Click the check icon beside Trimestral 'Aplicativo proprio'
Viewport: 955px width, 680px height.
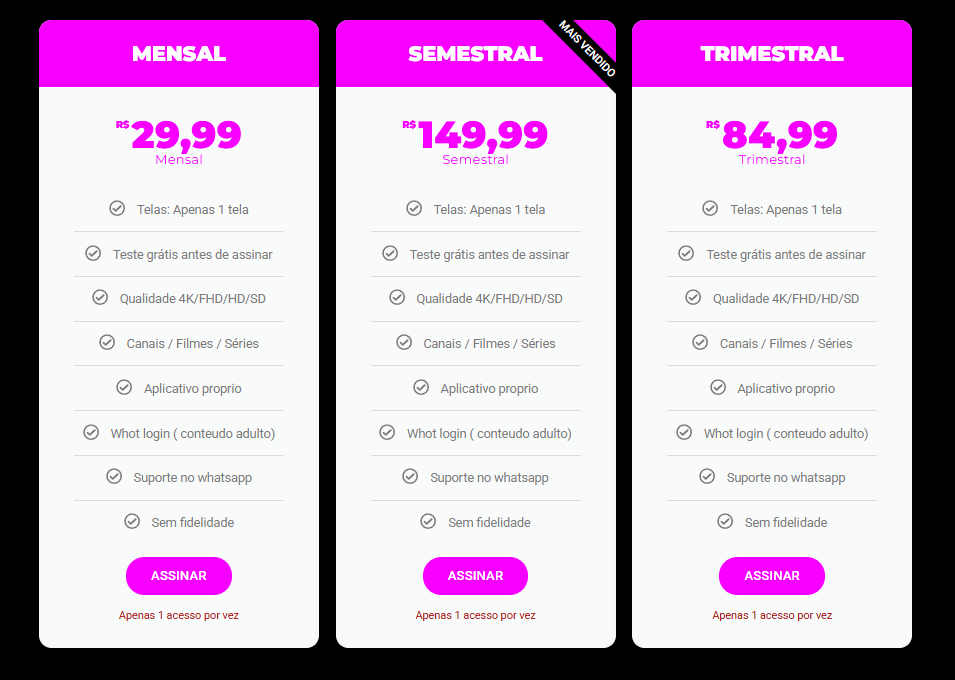point(718,388)
